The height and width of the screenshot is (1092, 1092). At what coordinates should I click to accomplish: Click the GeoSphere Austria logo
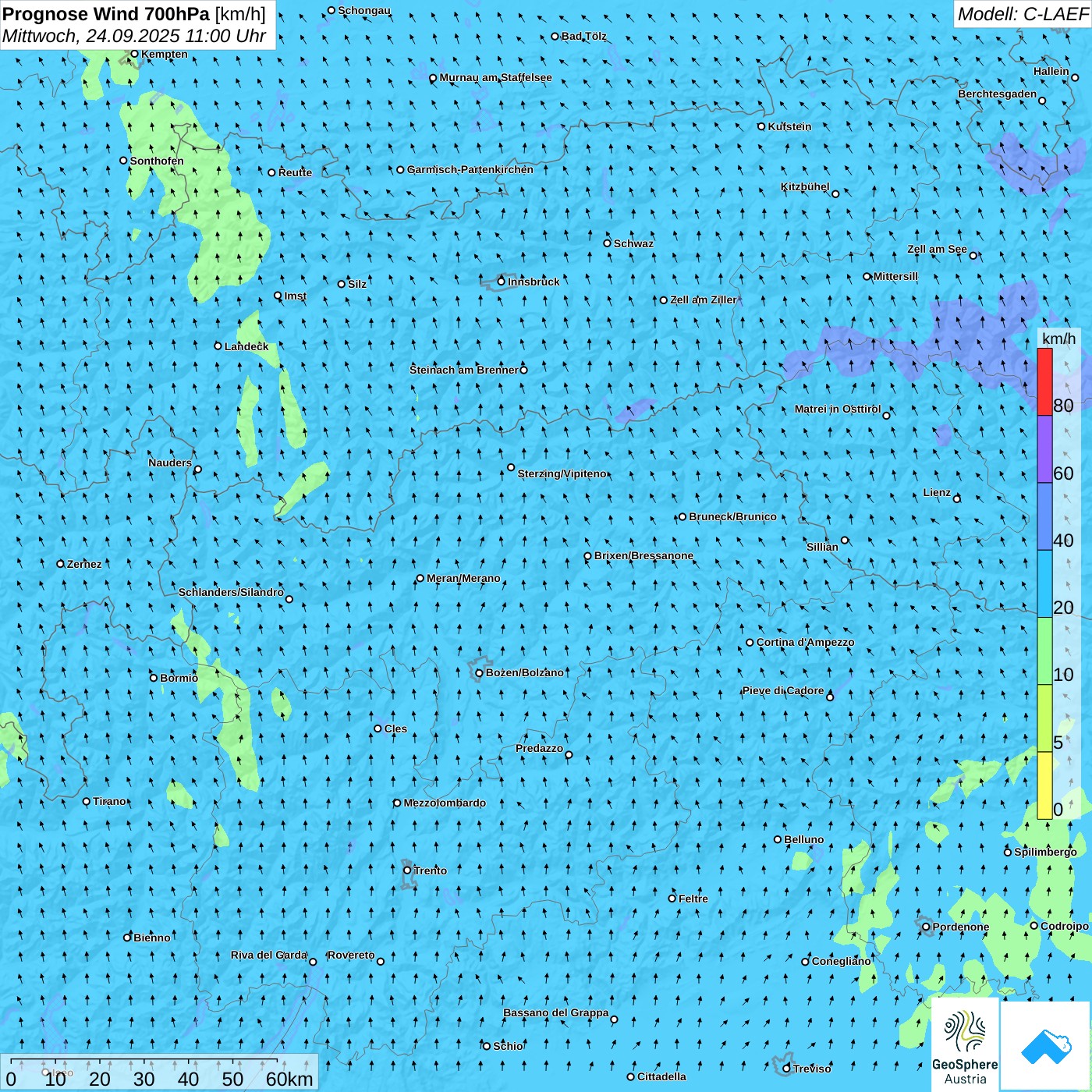coord(965,1044)
